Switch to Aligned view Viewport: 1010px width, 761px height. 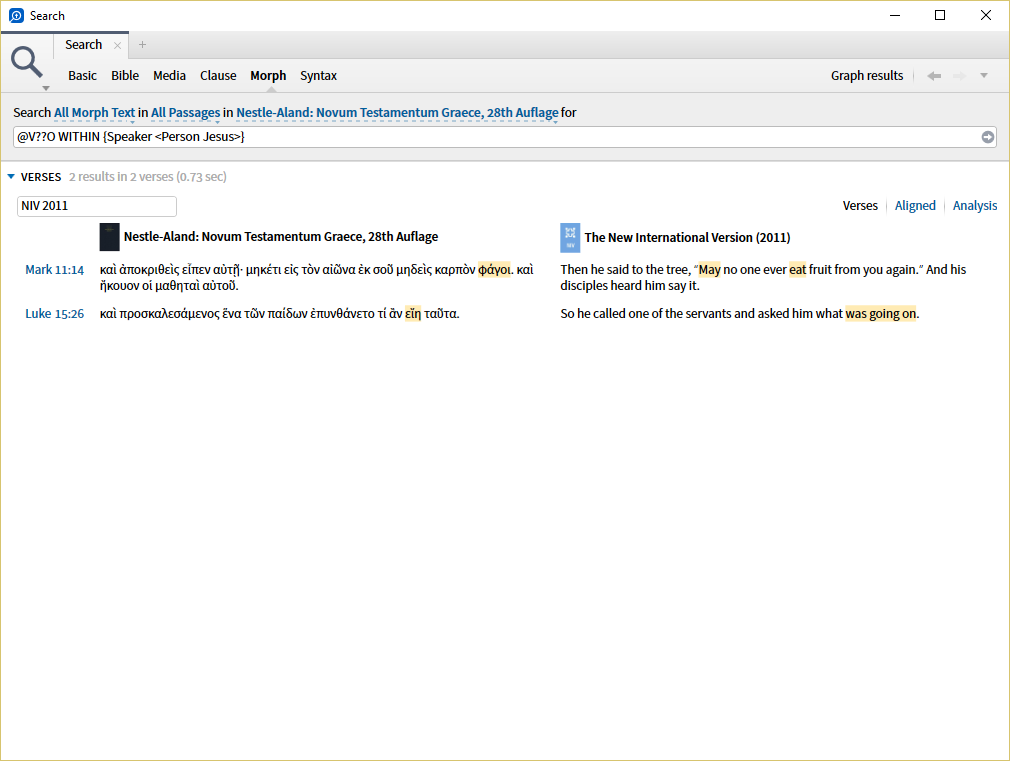point(915,206)
